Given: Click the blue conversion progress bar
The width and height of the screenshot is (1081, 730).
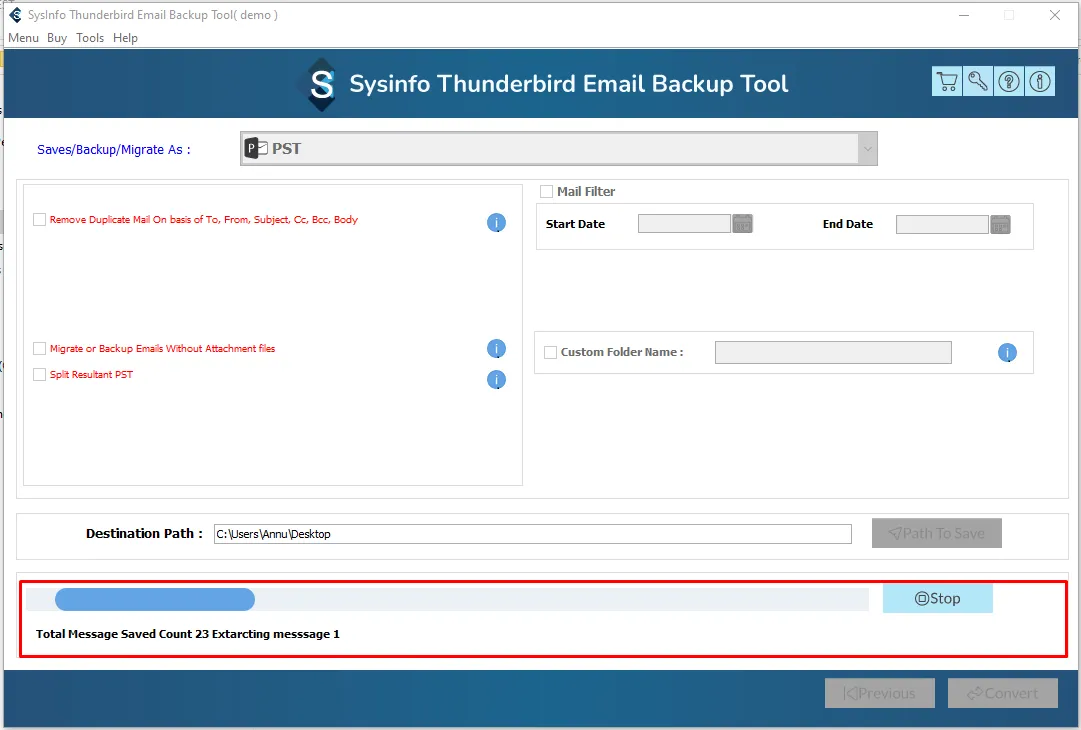Looking at the screenshot, I should coord(155,599).
